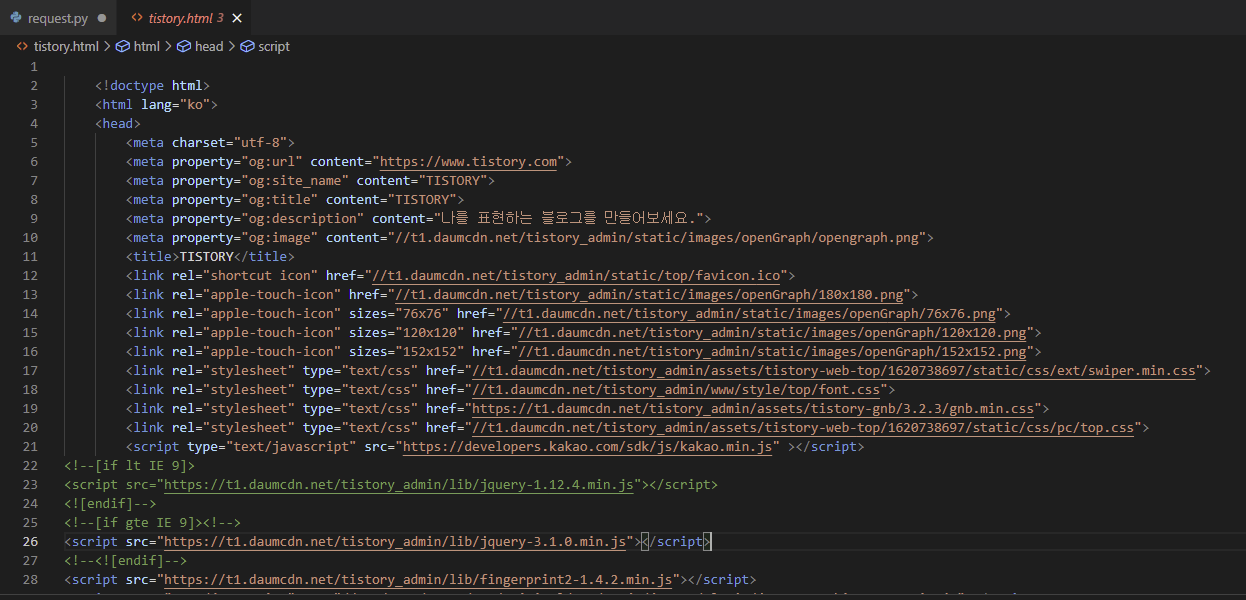Close the tistory.html tab
Image resolution: width=1246 pixels, height=600 pixels.
click(236, 18)
